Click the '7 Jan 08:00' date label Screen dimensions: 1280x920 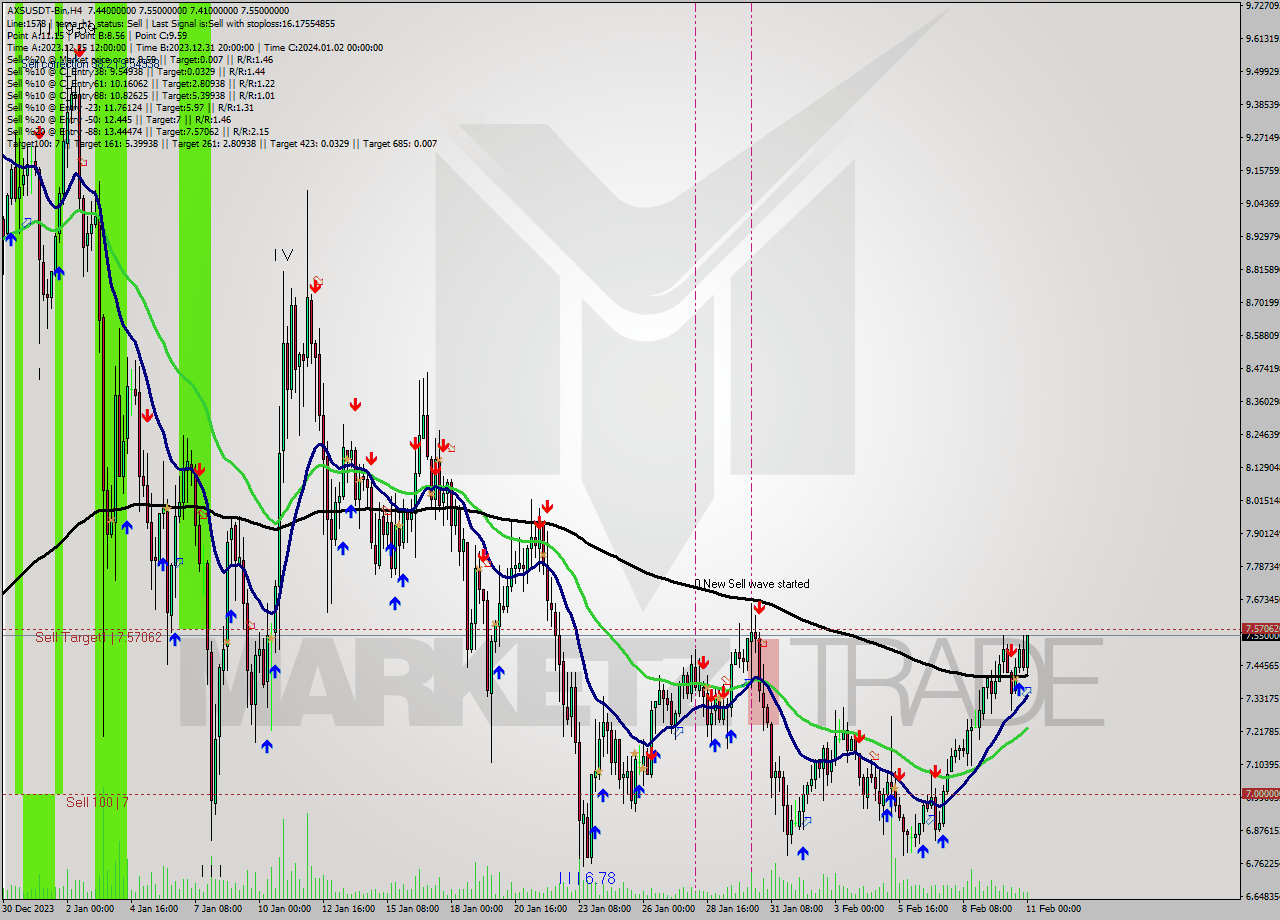(218, 909)
